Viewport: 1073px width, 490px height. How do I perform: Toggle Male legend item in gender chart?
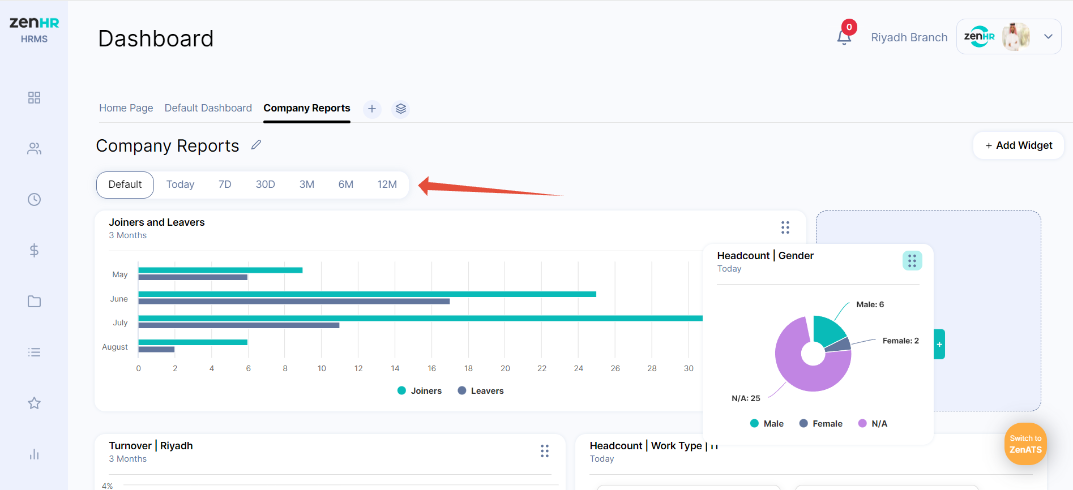tap(767, 424)
